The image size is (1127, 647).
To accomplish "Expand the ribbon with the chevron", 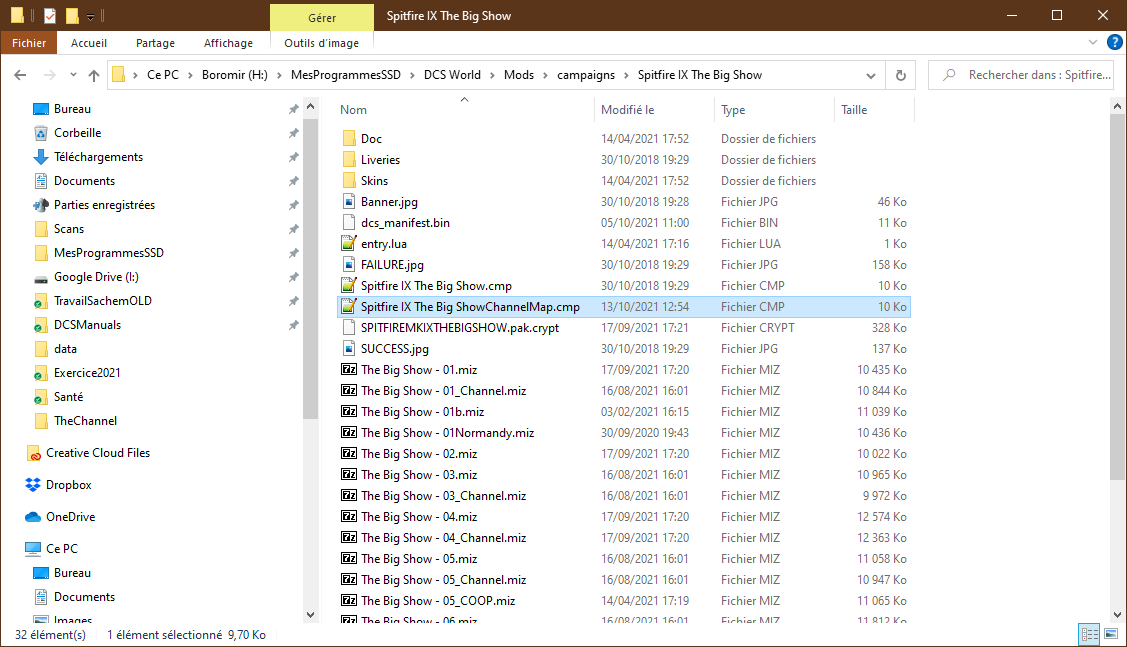I will pyautogui.click(x=1092, y=42).
